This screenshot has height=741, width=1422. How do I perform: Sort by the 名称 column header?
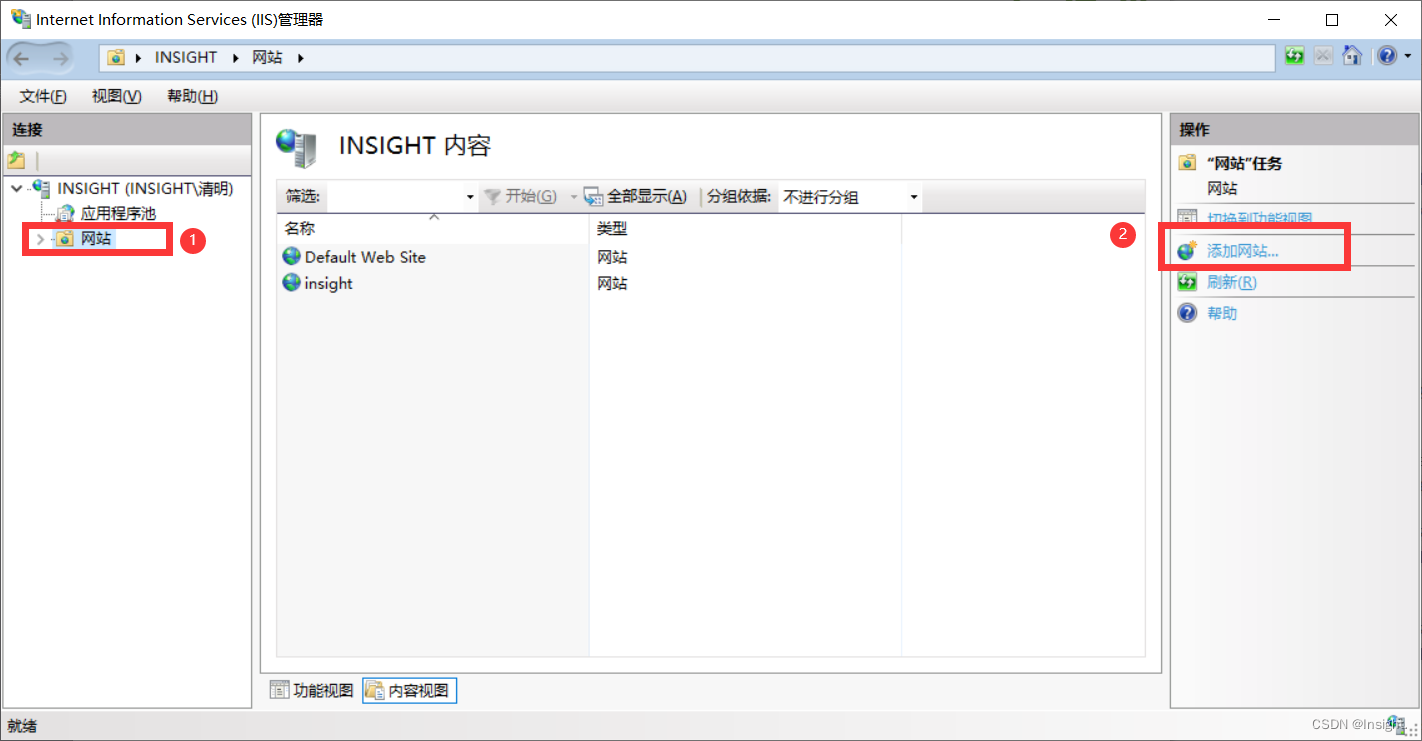(432, 229)
